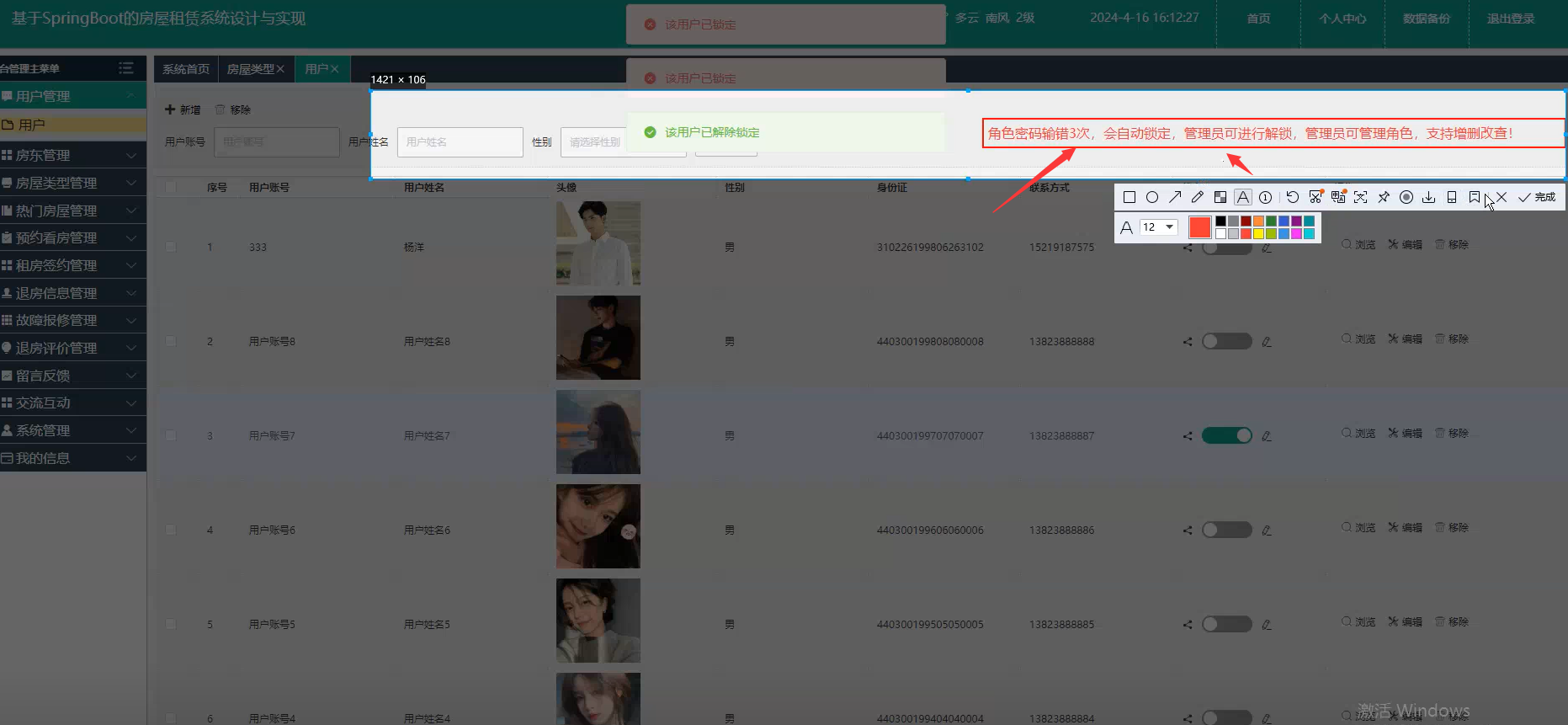Expand the 退房信息管理 menu
Image resolution: width=1568 pixels, height=725 pixels.
coord(73,293)
